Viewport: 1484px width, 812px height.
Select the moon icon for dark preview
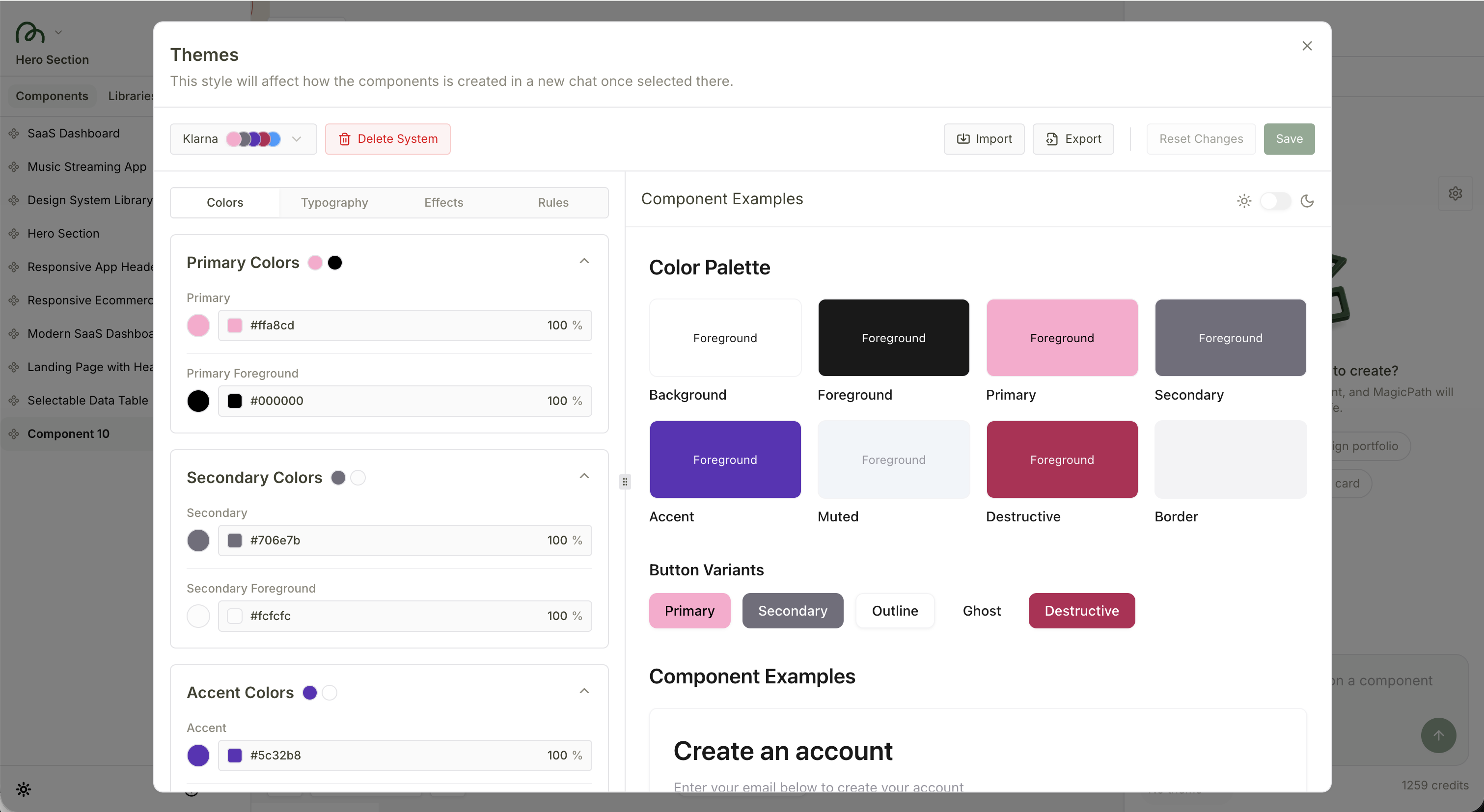tap(1308, 201)
